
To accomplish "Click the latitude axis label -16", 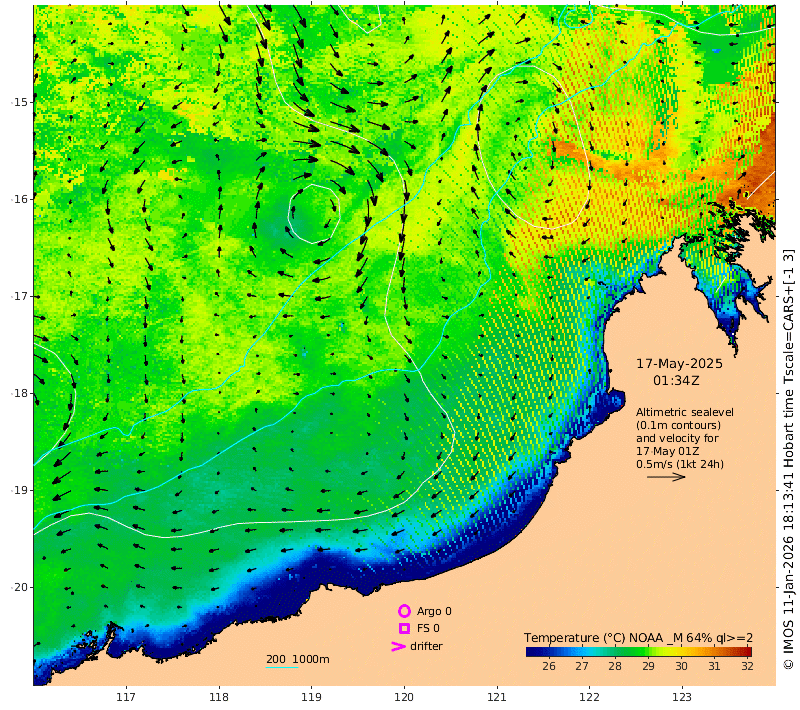I will (20, 199).
